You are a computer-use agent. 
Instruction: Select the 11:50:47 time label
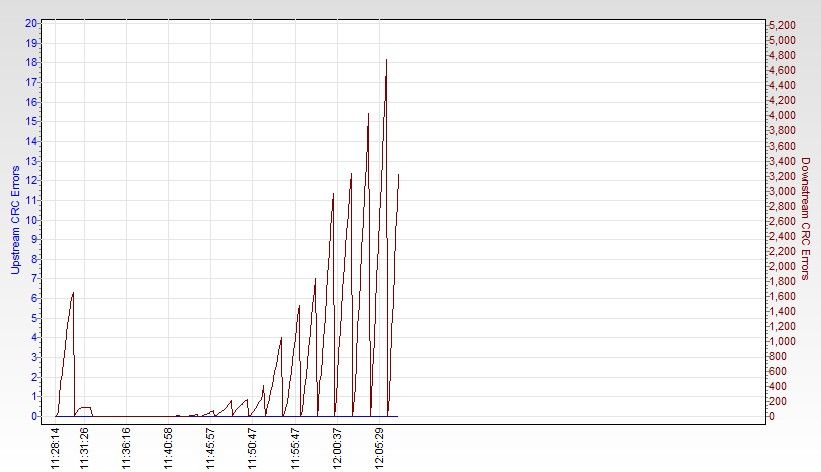pos(252,448)
